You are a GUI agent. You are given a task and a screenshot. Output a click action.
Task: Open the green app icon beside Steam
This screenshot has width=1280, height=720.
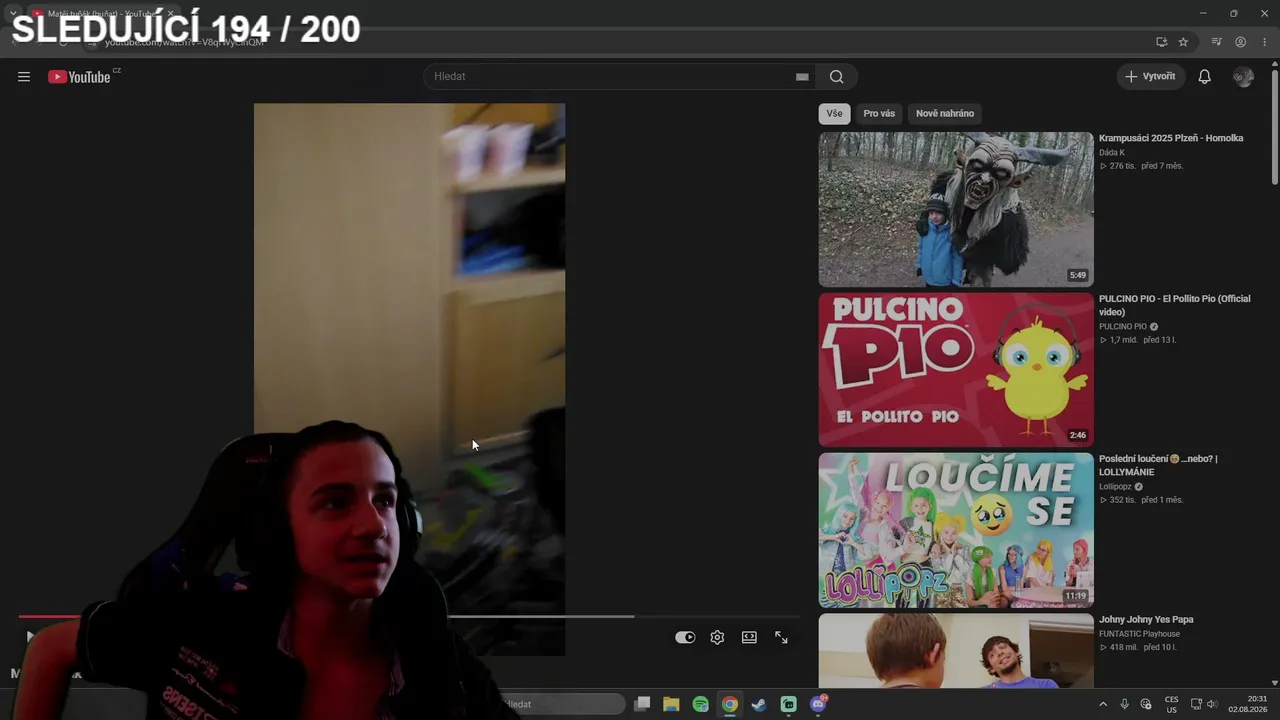tap(789, 704)
